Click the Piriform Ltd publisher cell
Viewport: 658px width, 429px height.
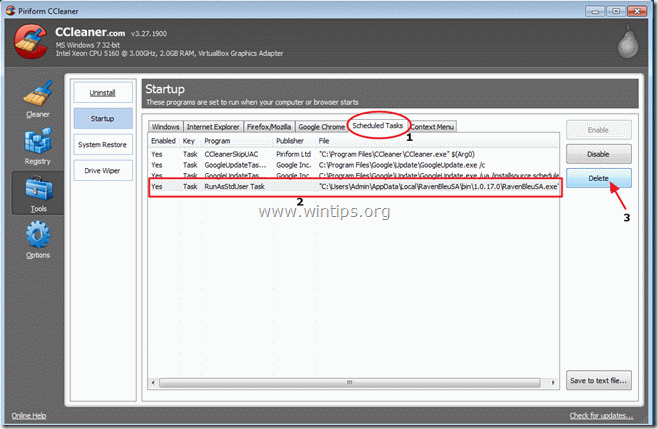point(293,154)
